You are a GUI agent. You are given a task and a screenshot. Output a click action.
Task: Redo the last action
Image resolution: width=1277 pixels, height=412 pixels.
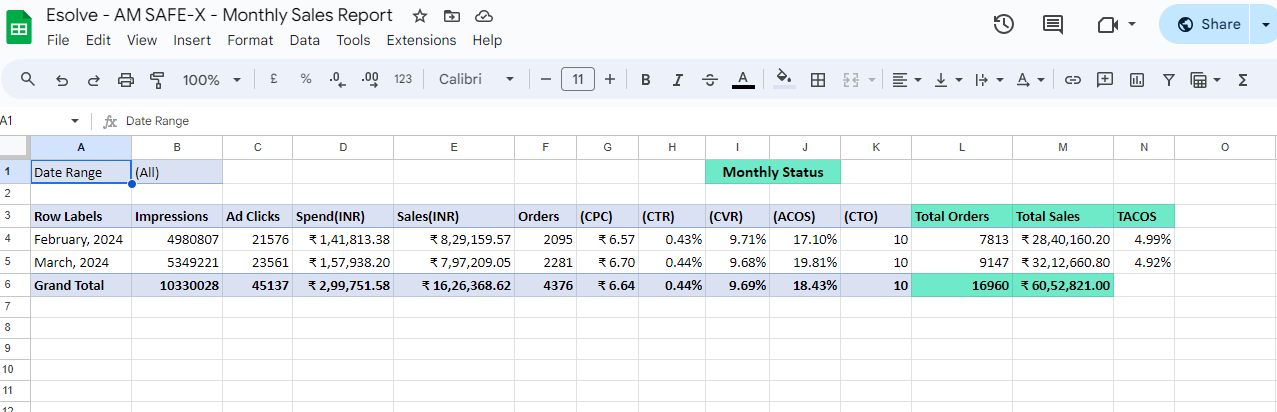[94, 79]
